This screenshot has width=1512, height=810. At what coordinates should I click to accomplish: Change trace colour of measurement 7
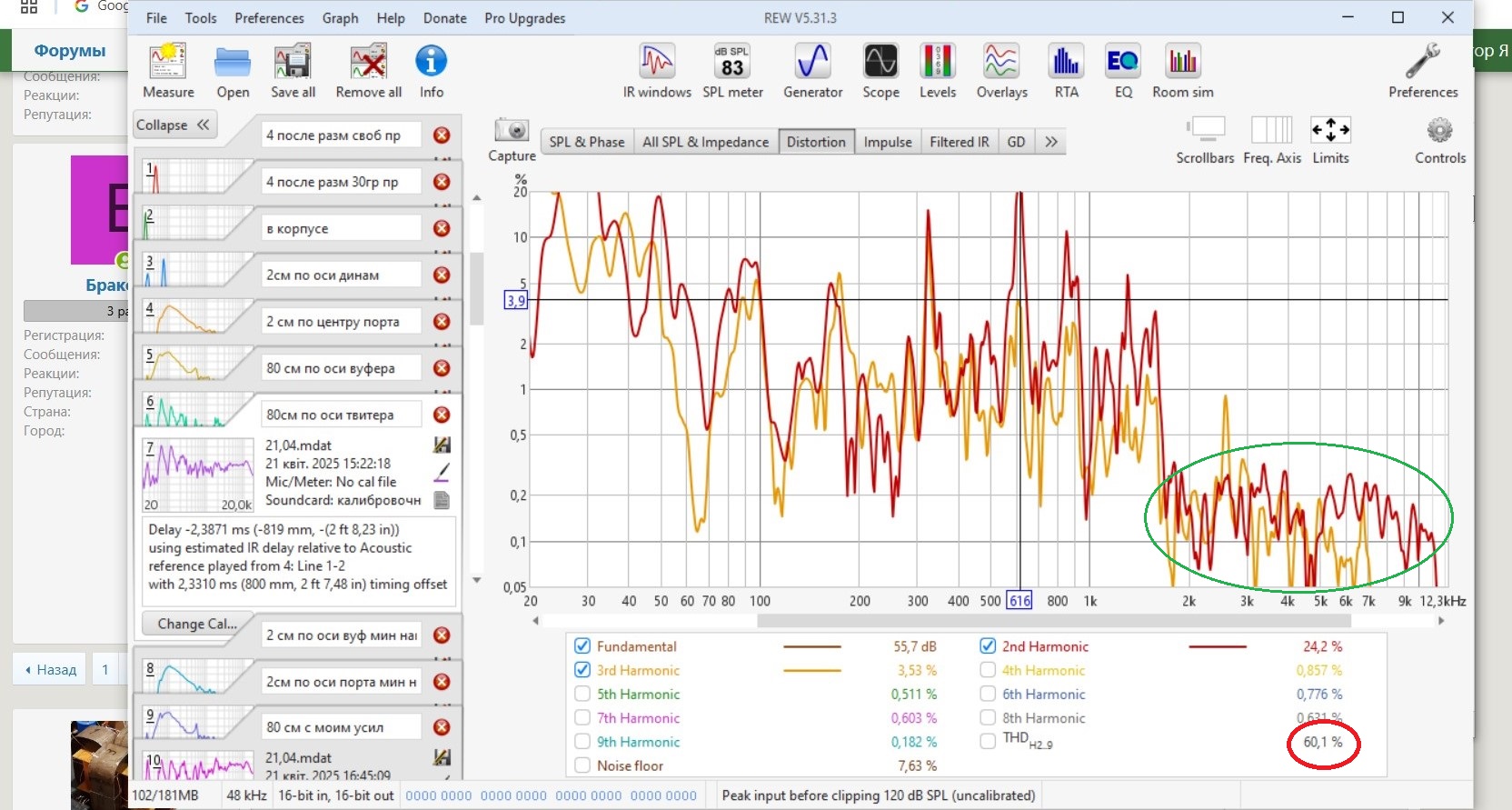[442, 472]
